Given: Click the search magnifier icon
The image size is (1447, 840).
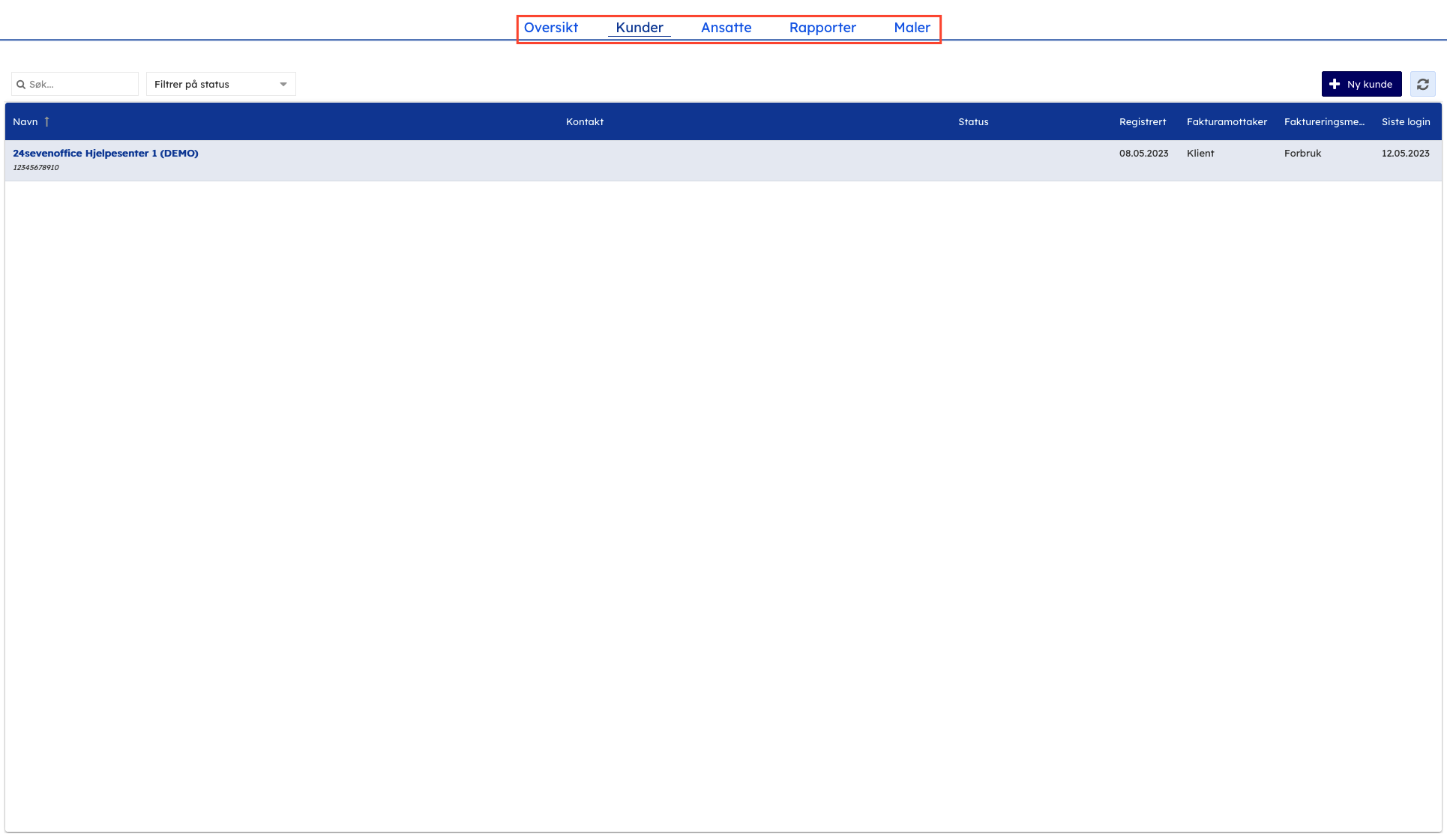Looking at the screenshot, I should [x=21, y=85].
